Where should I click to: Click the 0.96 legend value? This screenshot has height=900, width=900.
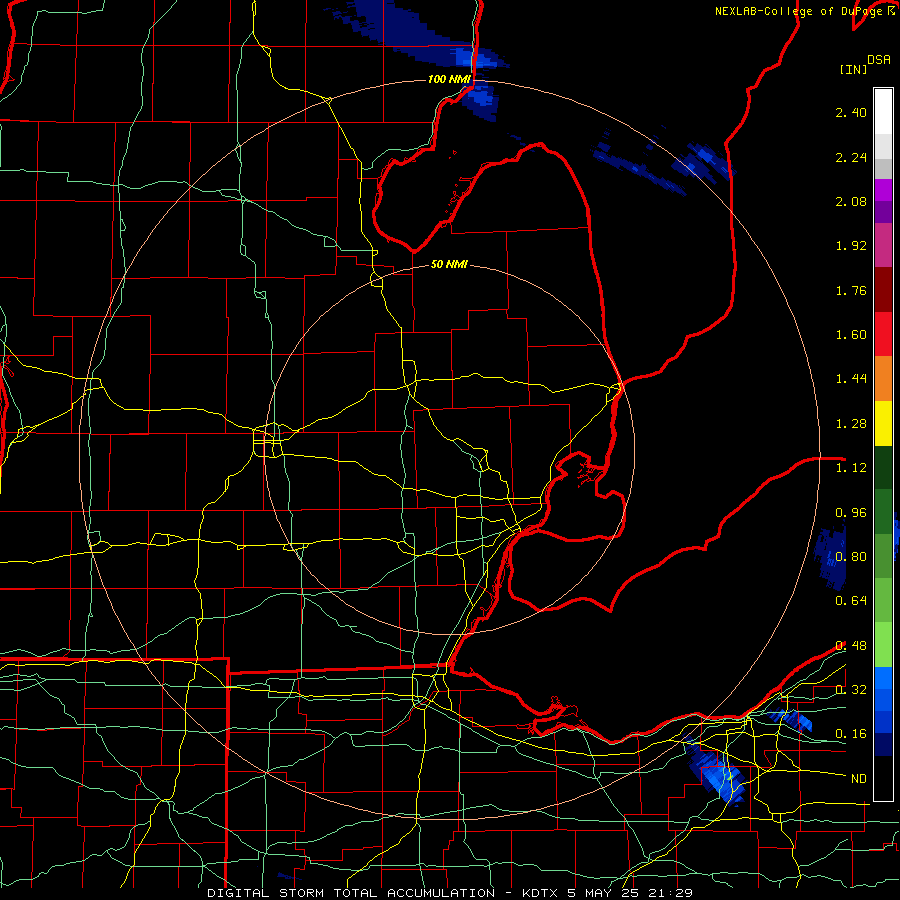click(851, 512)
